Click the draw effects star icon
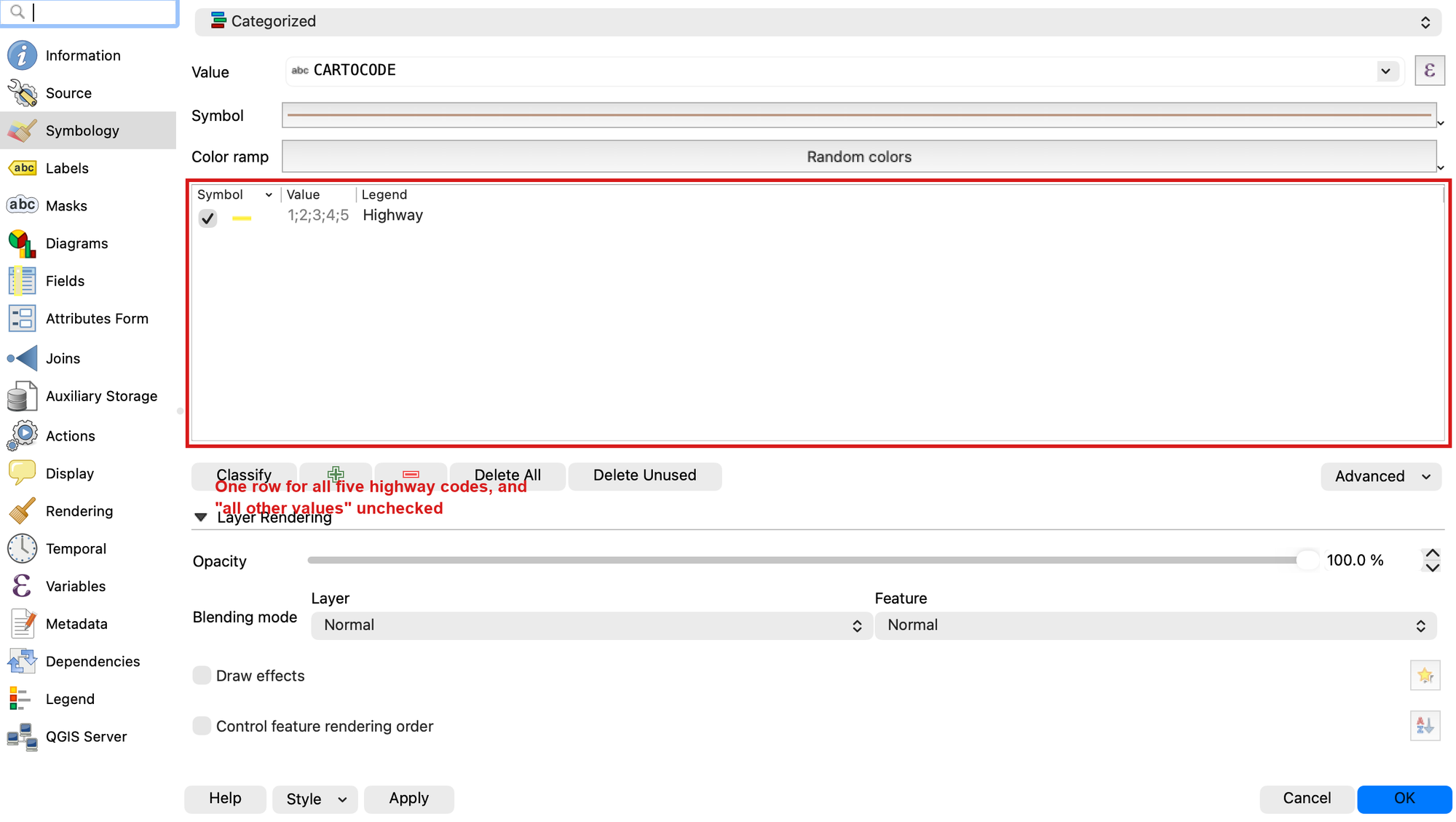 pos(1425,676)
